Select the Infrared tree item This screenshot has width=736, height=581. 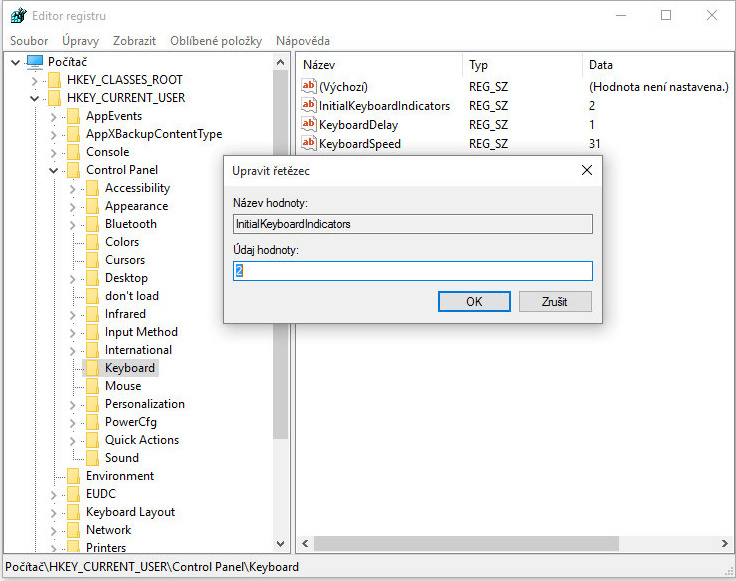tap(125, 314)
